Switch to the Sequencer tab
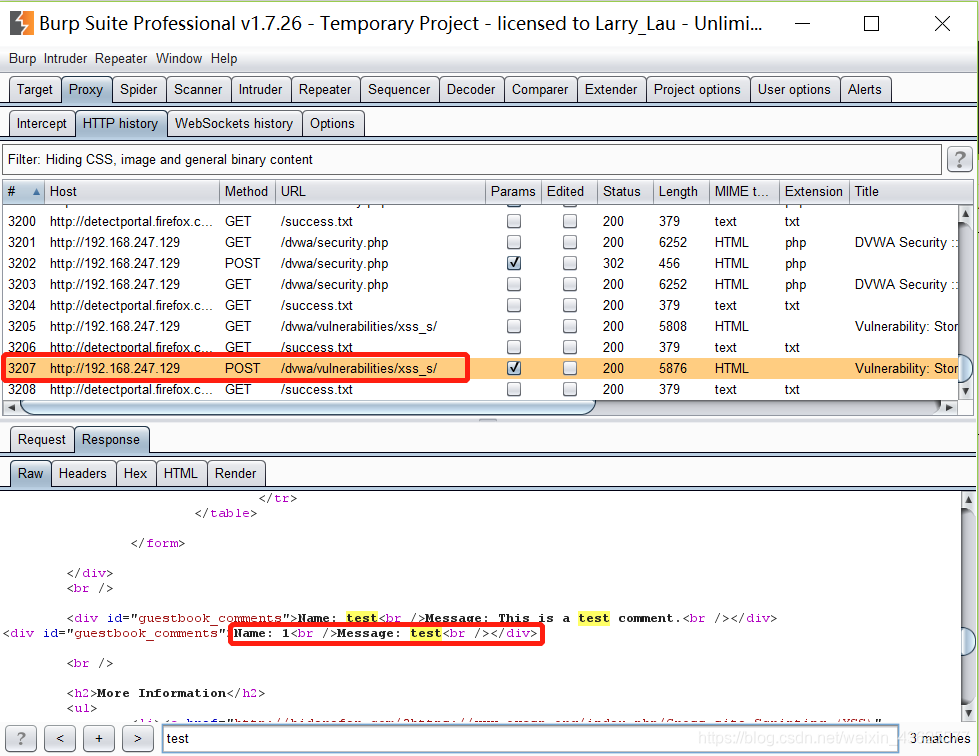979x756 pixels. pos(399,90)
